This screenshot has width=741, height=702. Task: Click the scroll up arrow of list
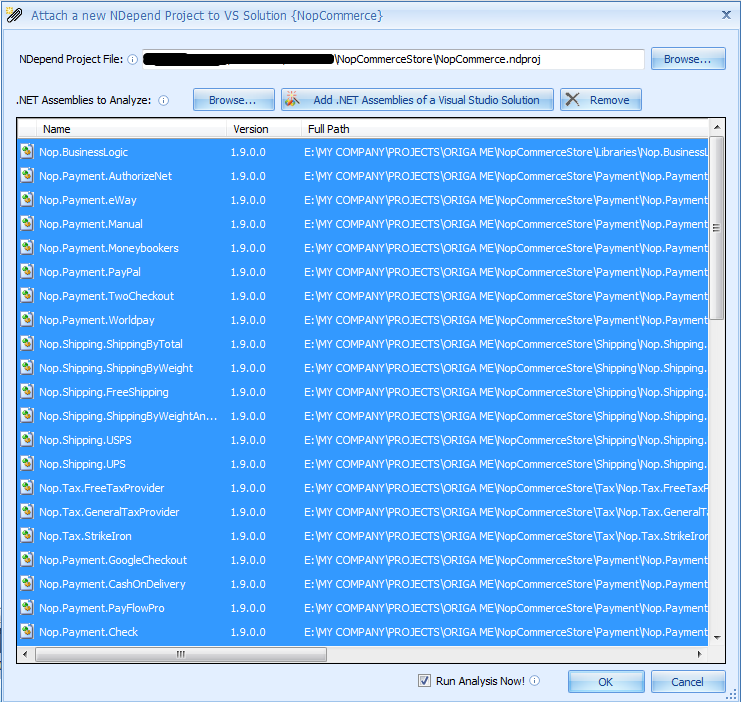717,127
